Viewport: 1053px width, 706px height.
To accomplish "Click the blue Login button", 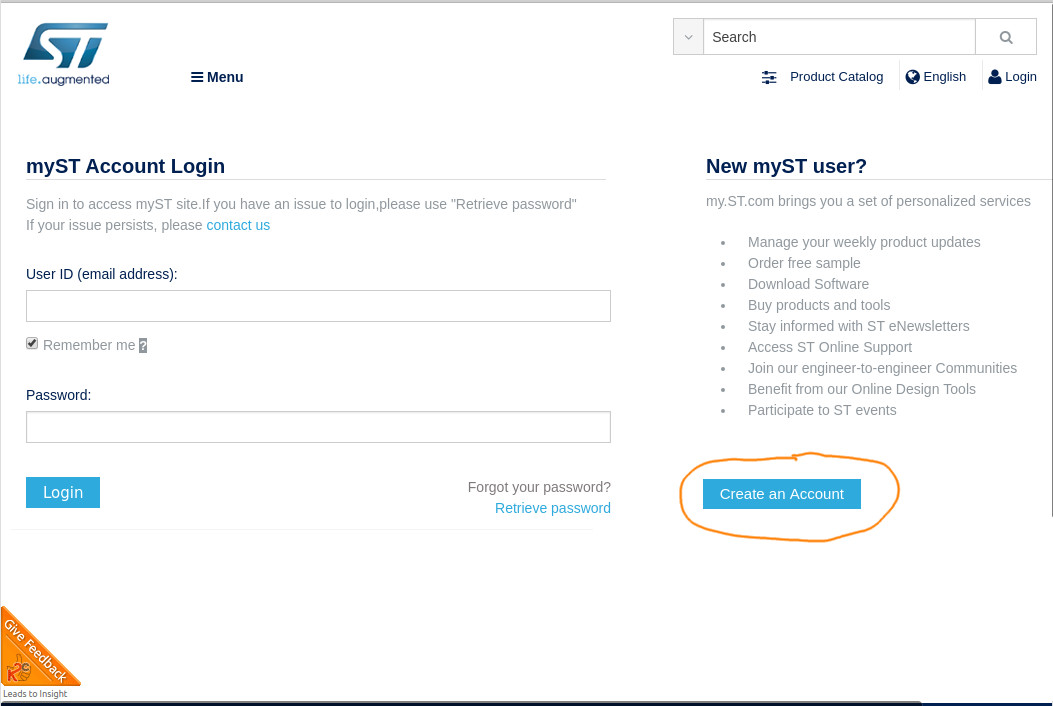I will (x=63, y=492).
